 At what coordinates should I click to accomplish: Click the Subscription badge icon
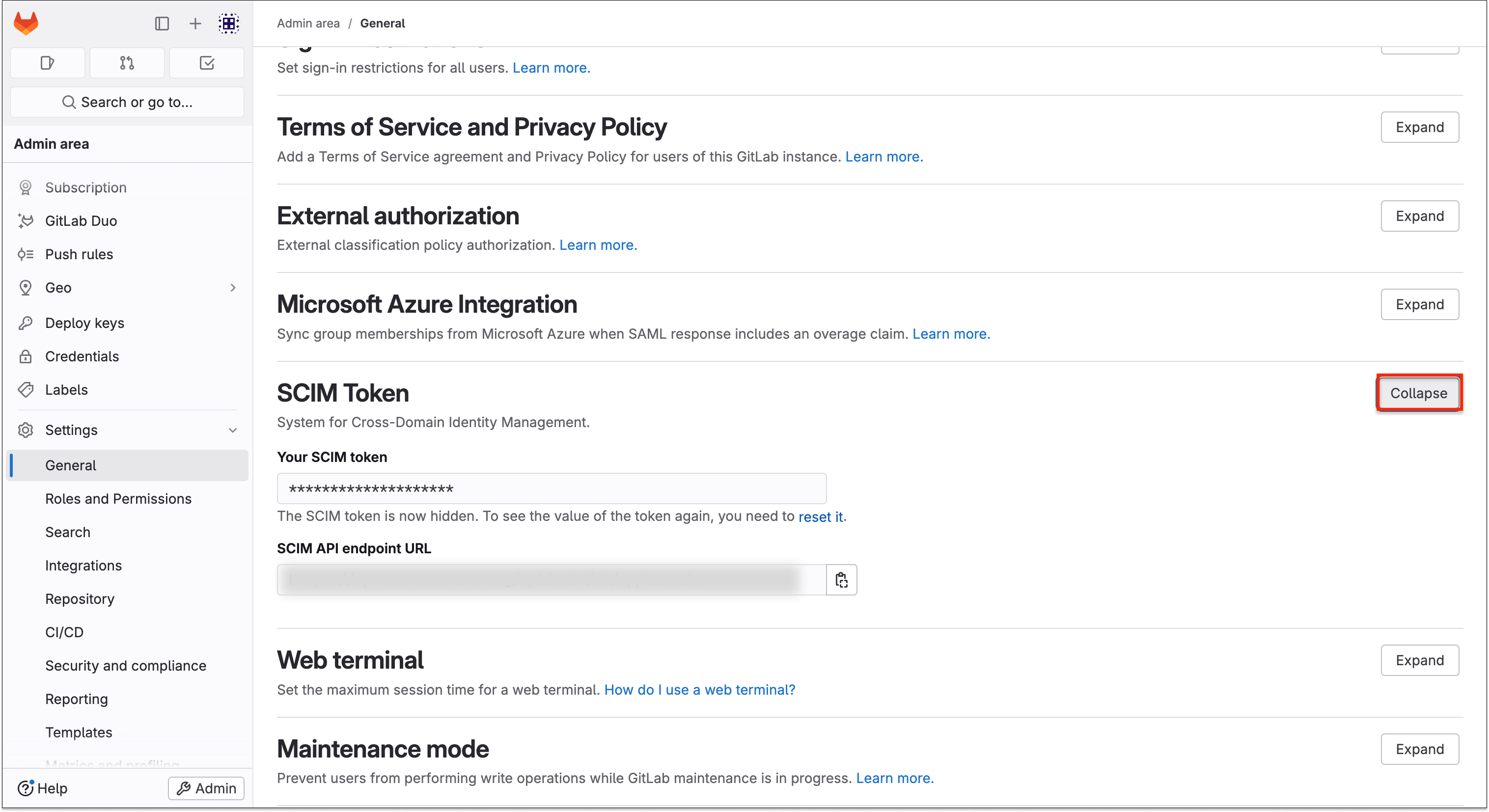tap(26, 187)
